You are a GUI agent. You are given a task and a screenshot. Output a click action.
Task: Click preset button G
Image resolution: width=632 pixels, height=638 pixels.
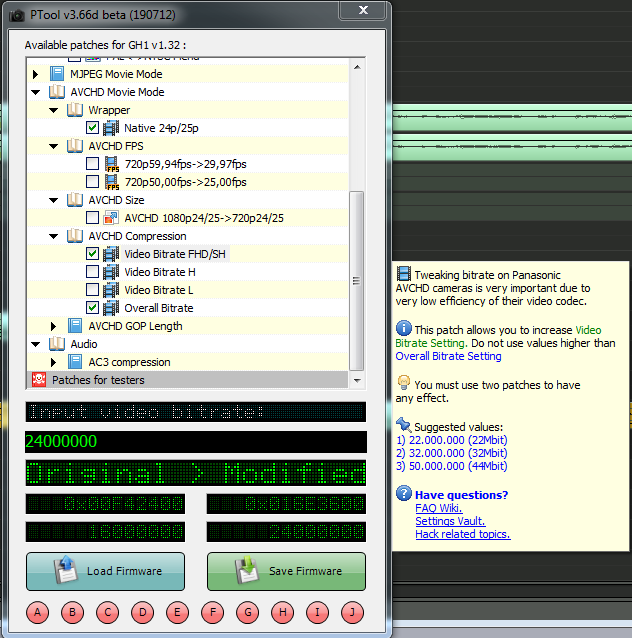pos(247,612)
